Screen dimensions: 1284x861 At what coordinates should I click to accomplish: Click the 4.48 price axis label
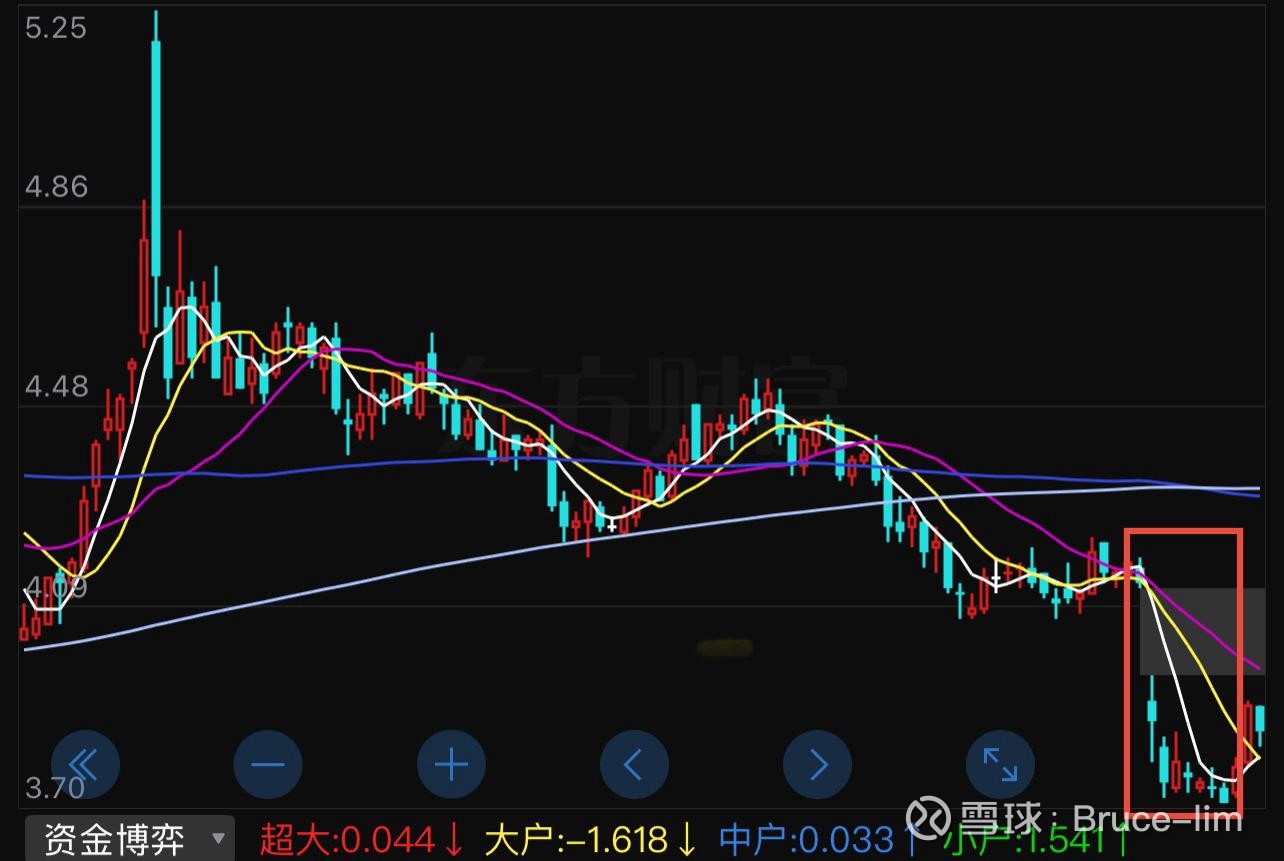[x=56, y=386]
